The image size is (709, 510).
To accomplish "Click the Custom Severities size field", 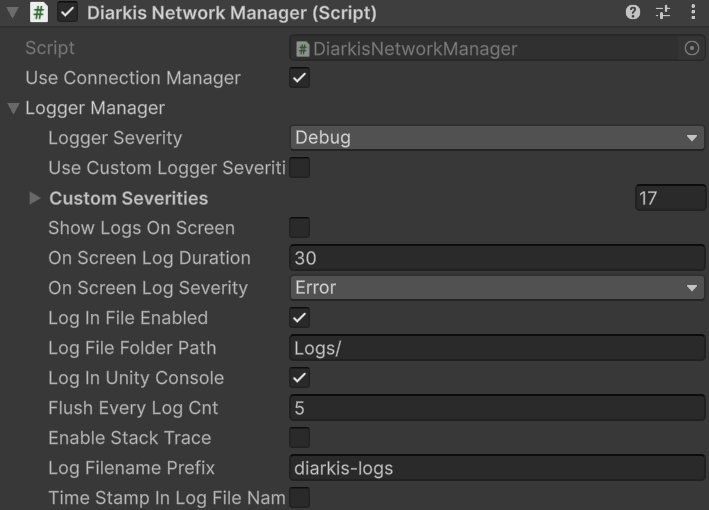I will point(670,198).
